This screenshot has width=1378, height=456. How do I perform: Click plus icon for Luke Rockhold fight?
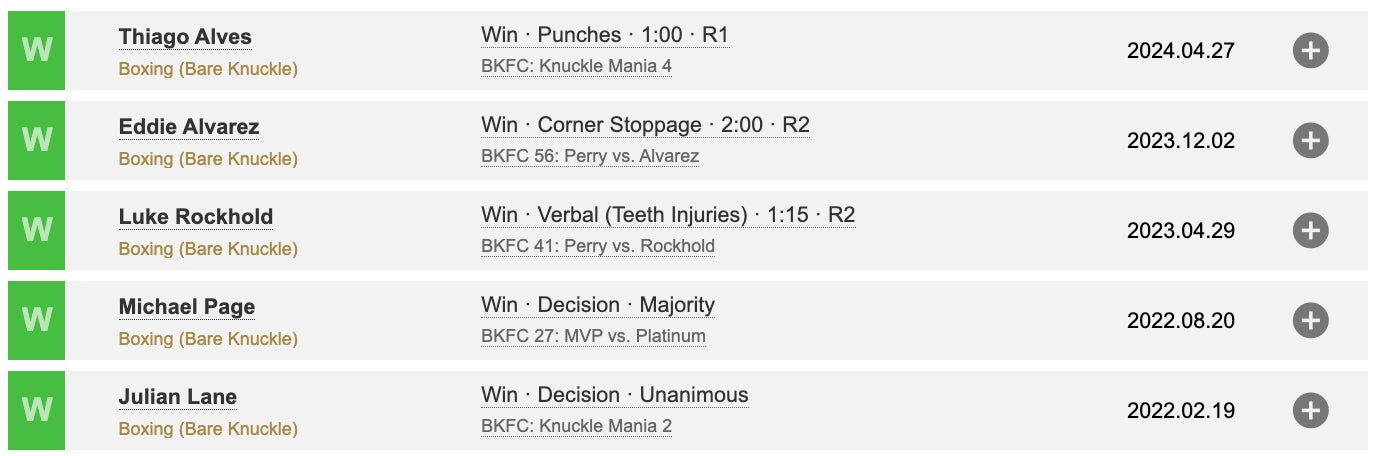[x=1310, y=230]
